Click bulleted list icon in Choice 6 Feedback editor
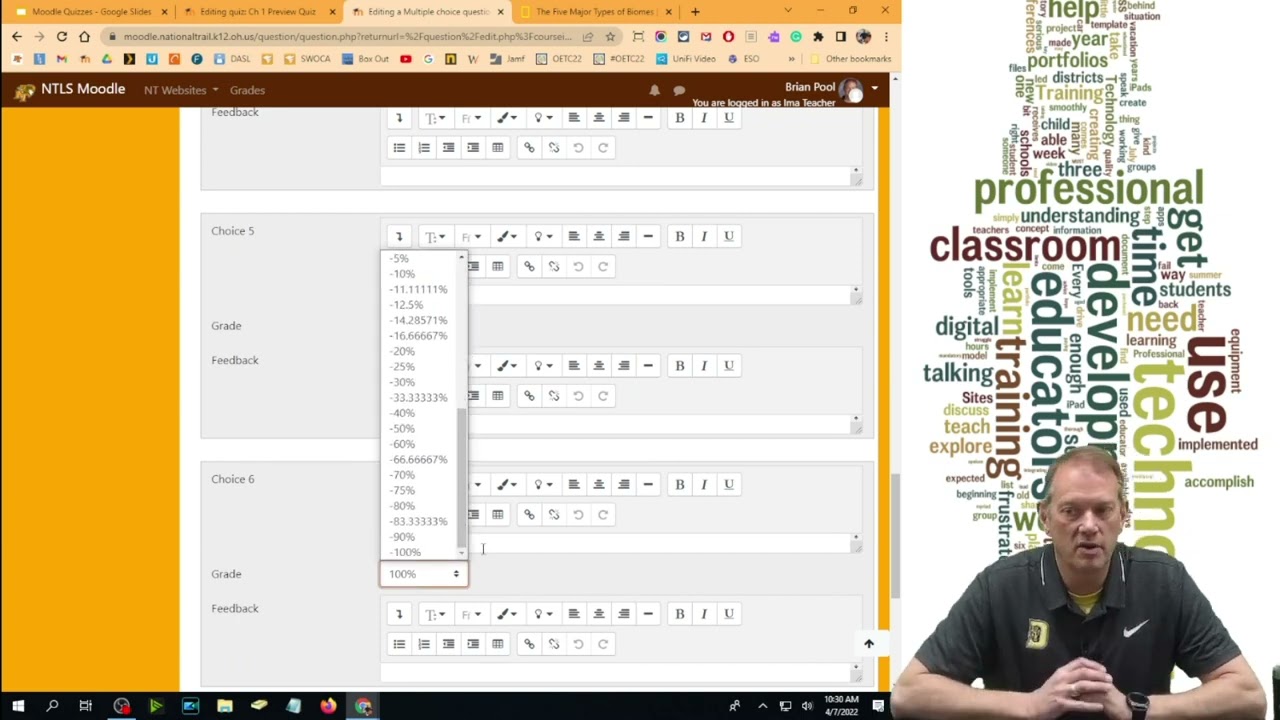The image size is (1280, 720). coord(399,644)
